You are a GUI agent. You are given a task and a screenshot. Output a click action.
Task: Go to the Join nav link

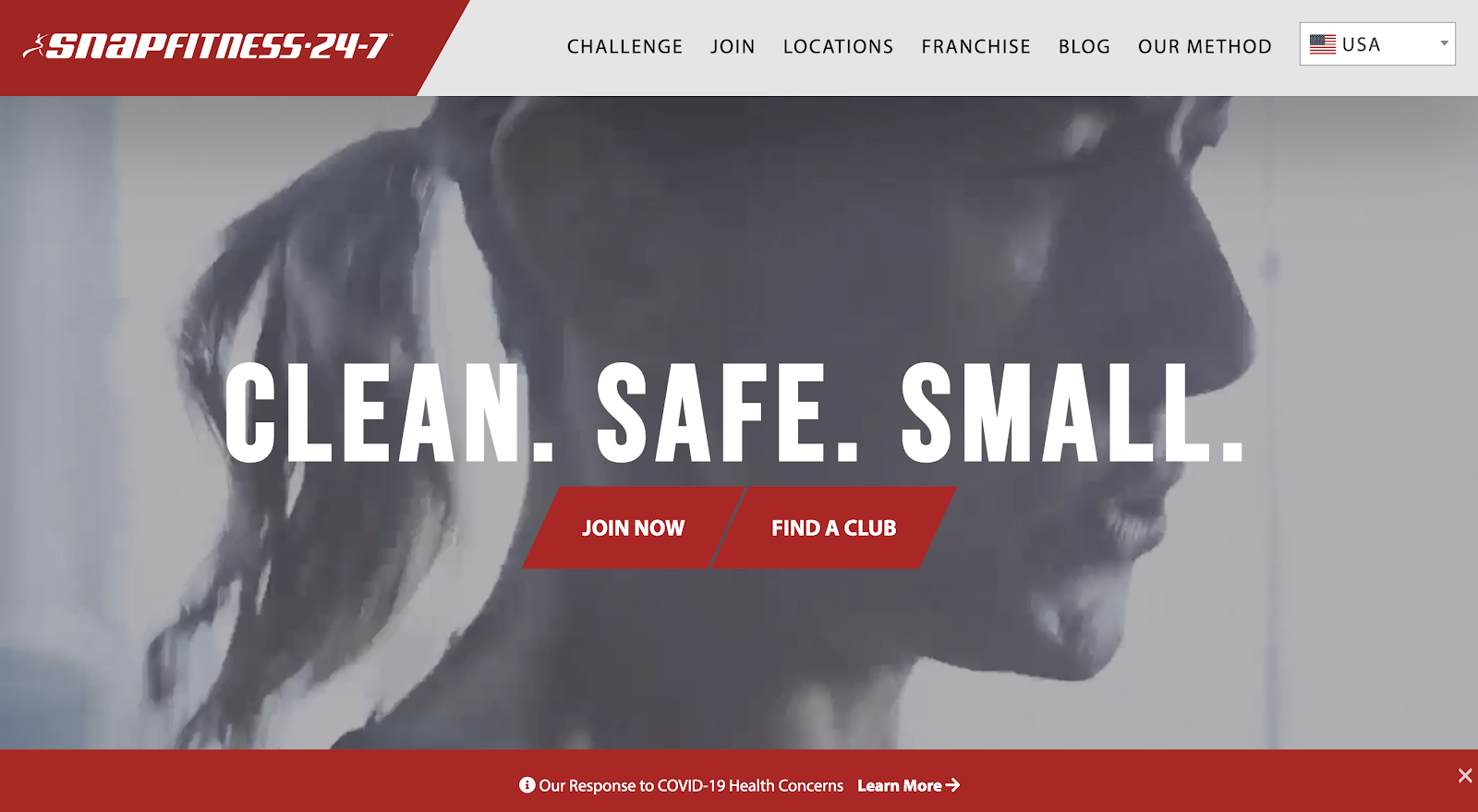tap(733, 46)
